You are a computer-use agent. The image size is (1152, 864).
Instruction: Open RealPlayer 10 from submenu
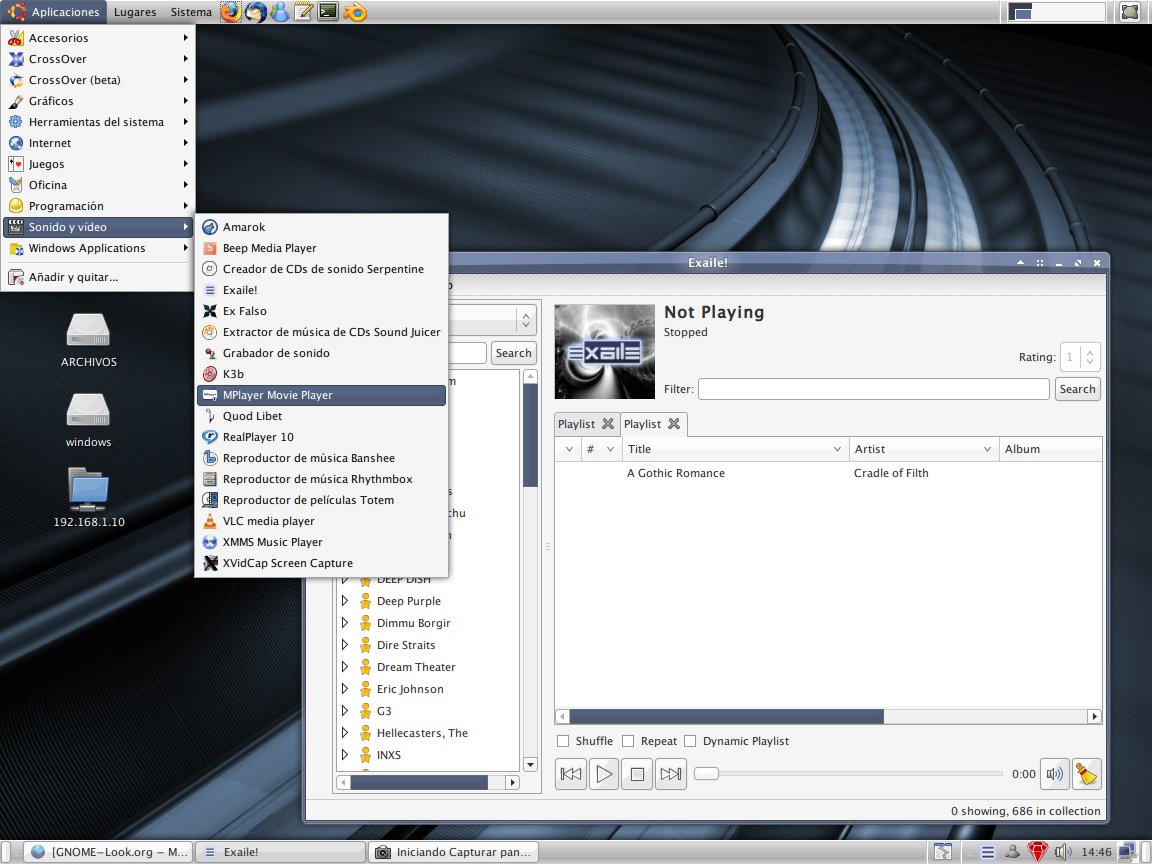(321, 437)
